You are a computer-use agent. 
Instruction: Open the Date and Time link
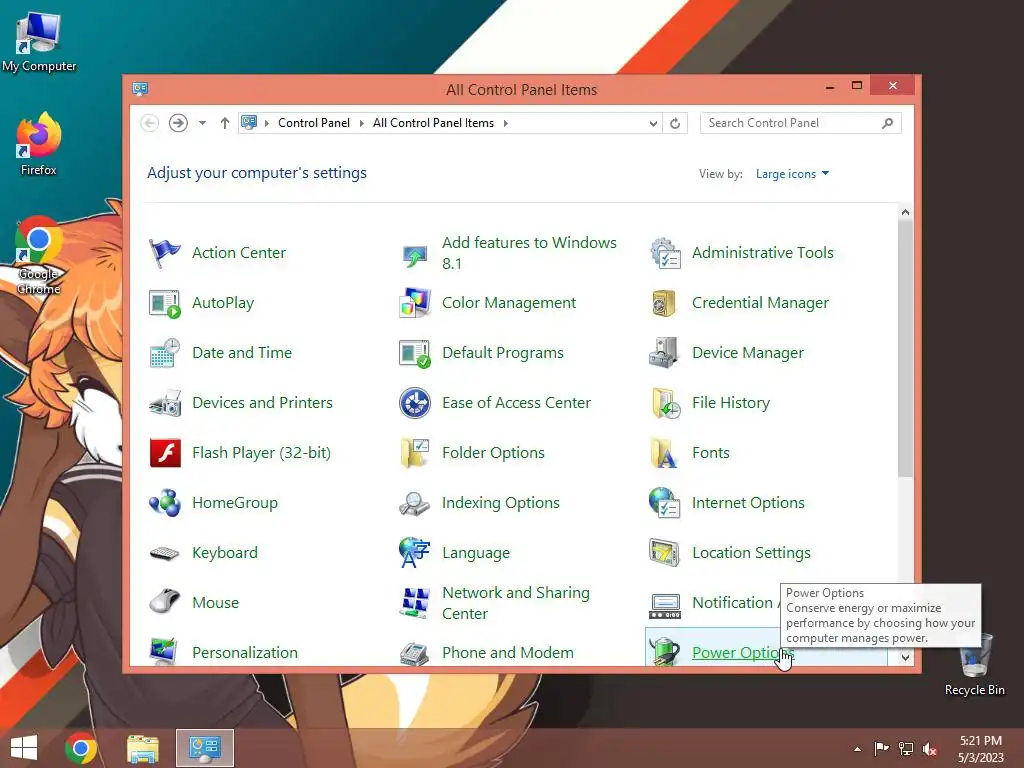pyautogui.click(x=242, y=353)
